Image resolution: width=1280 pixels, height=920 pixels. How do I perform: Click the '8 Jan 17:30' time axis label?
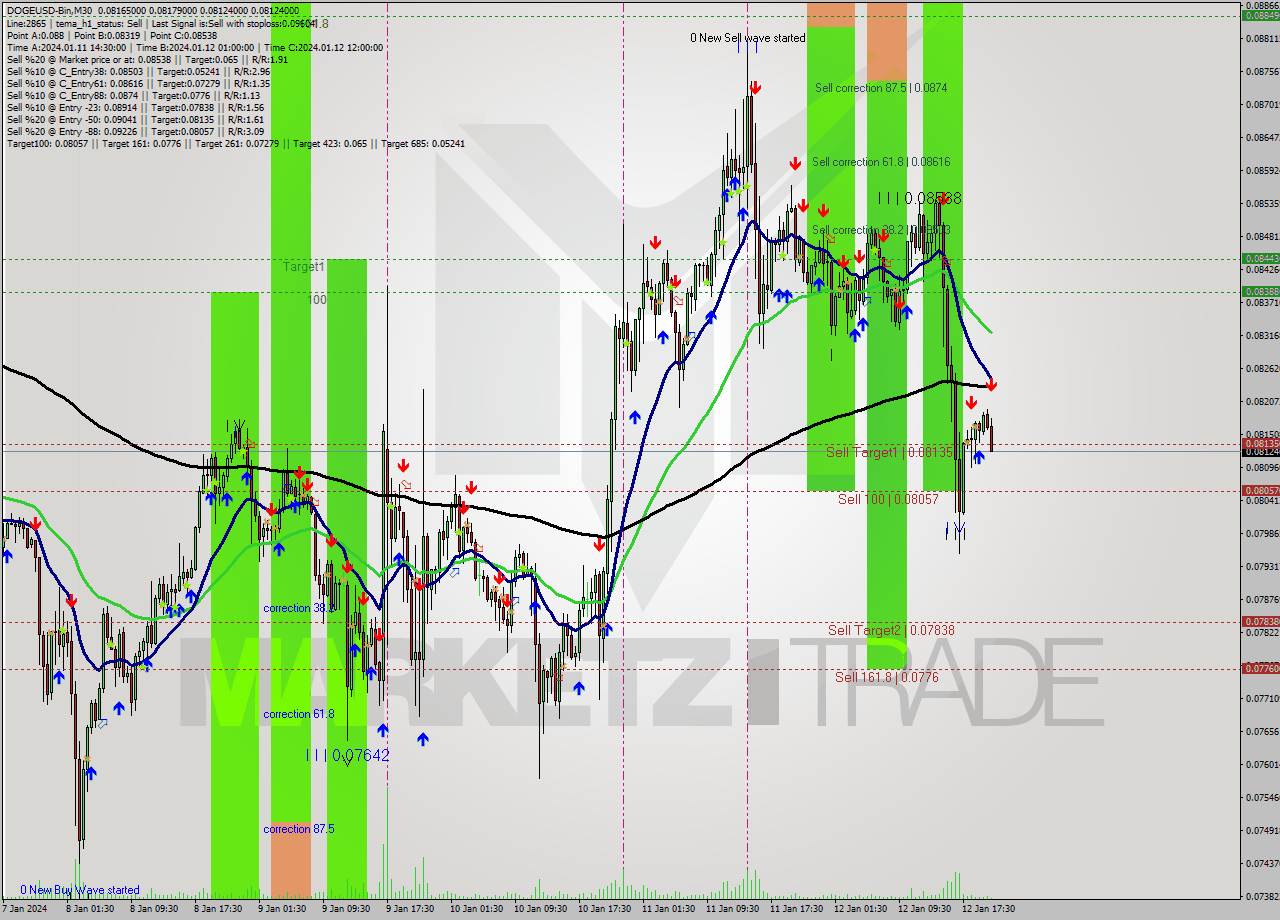tap(219, 909)
